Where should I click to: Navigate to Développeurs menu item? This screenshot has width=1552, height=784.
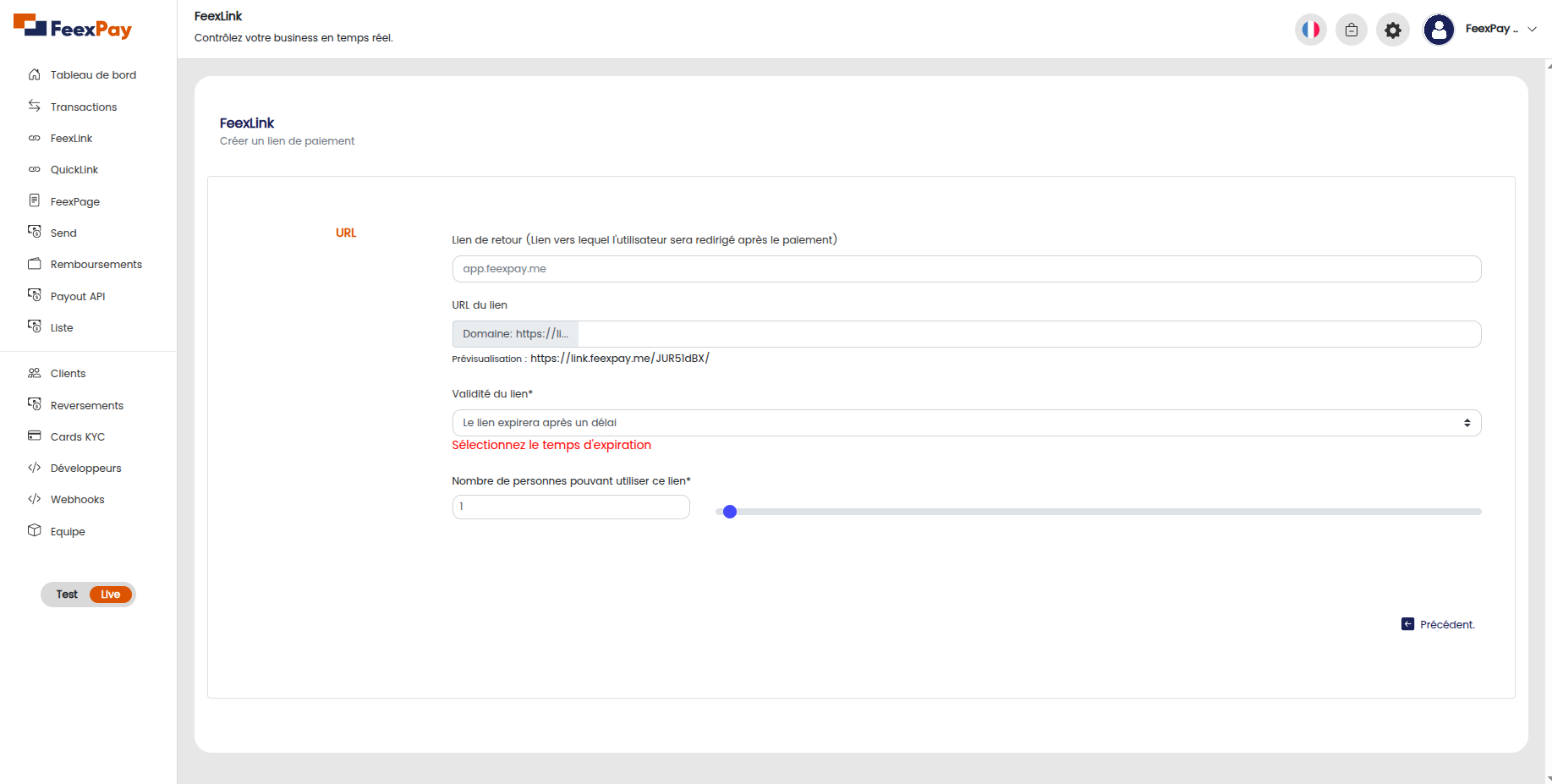click(86, 468)
